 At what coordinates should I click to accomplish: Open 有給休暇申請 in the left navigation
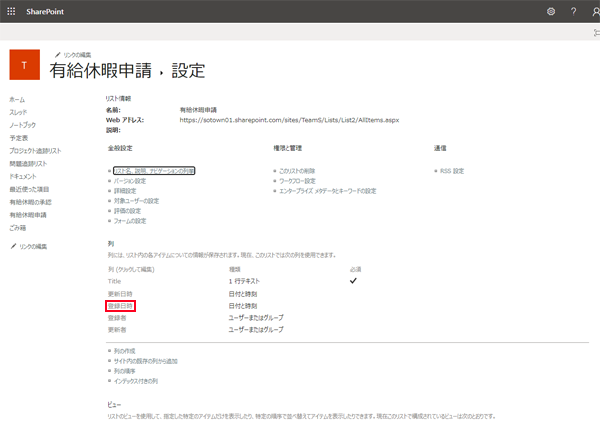click(x=28, y=215)
